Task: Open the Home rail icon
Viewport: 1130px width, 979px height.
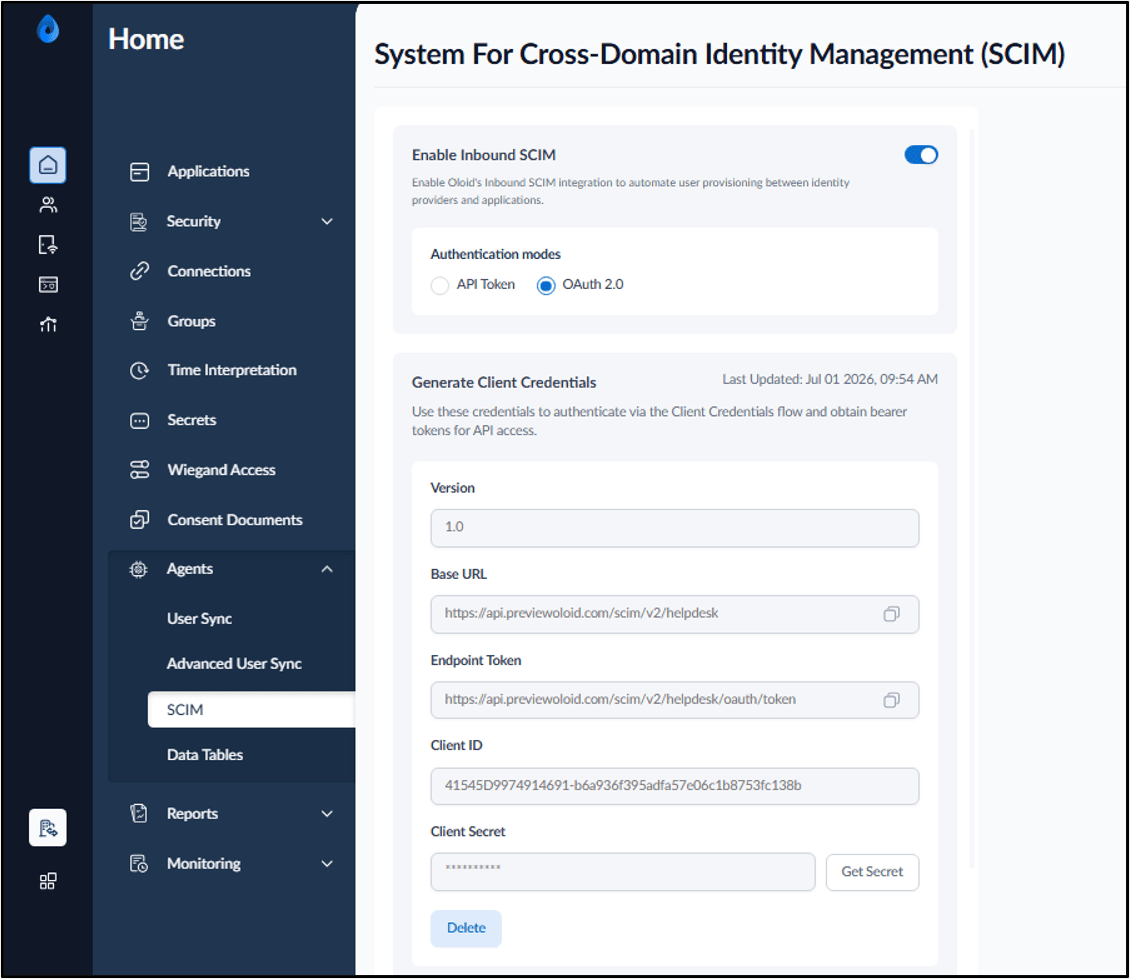Action: pyautogui.click(x=48, y=165)
